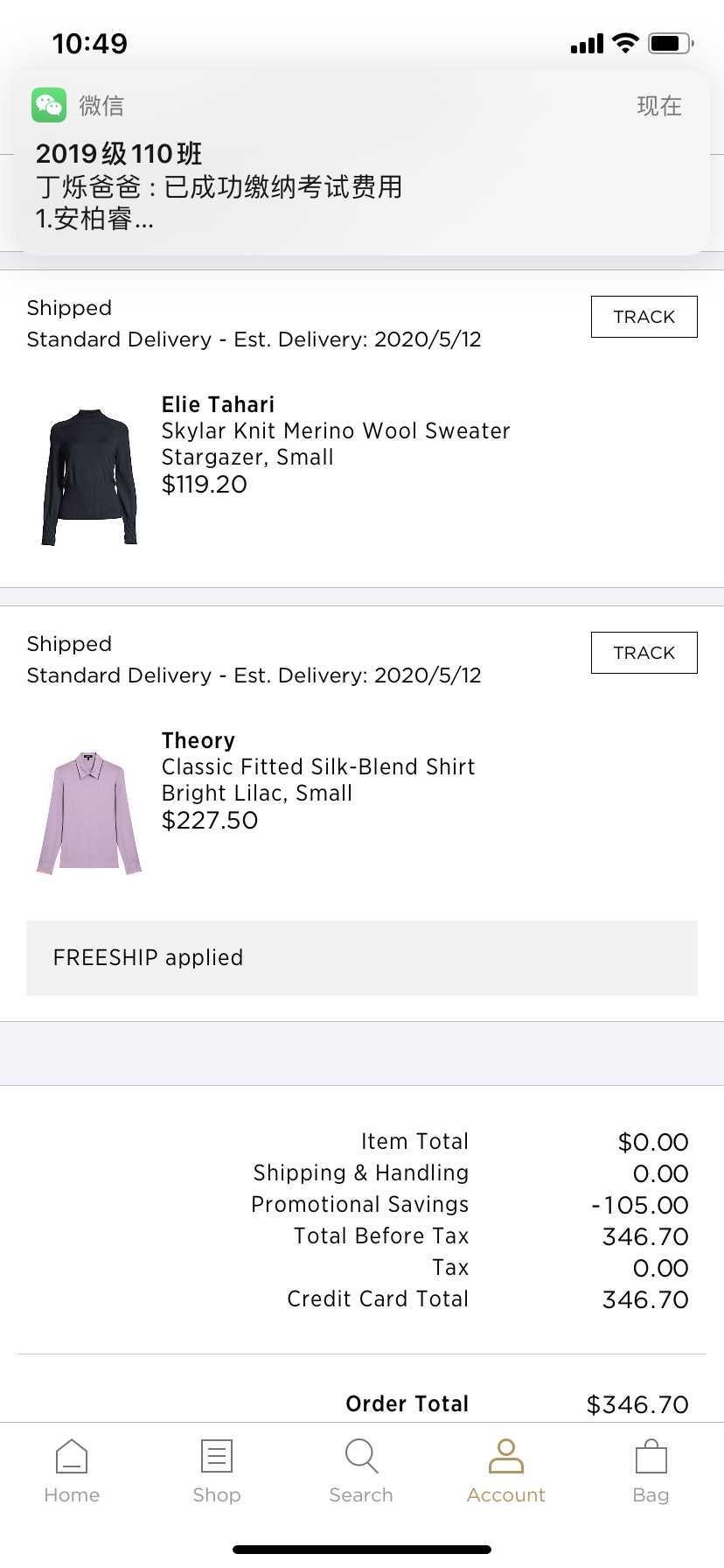This screenshot has width=724, height=1568.
Task: Tap the battery icon in status bar
Action: tap(672, 43)
